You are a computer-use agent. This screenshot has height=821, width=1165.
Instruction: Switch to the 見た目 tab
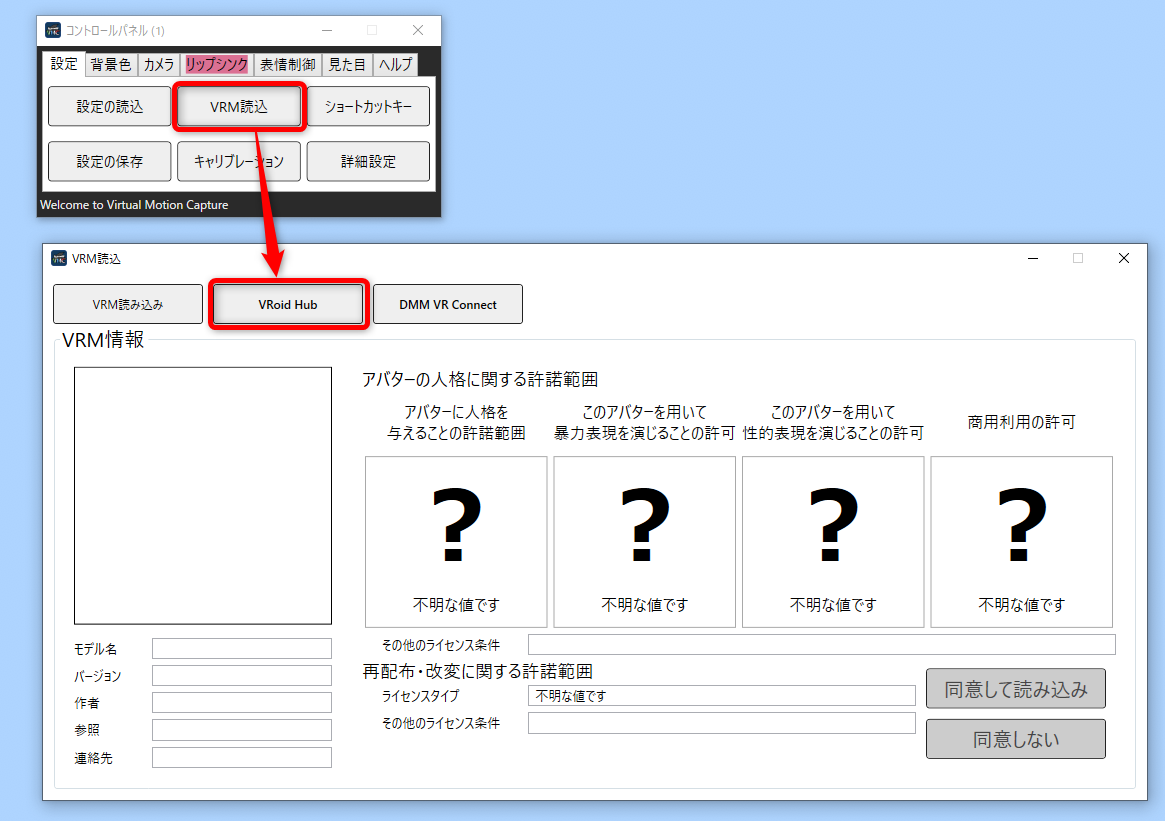pyautogui.click(x=347, y=65)
